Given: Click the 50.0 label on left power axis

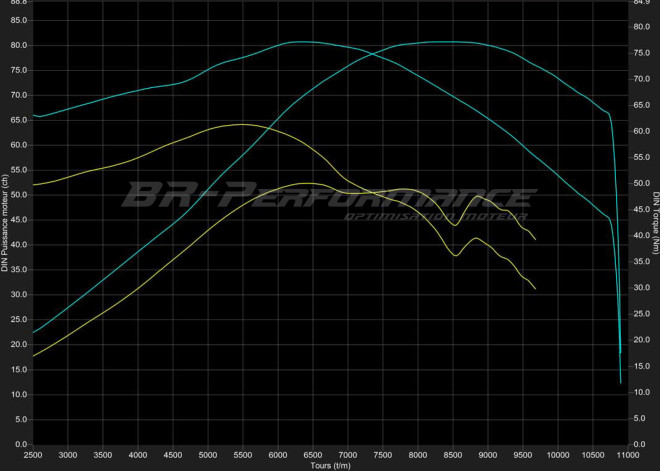Looking at the screenshot, I should point(19,195).
